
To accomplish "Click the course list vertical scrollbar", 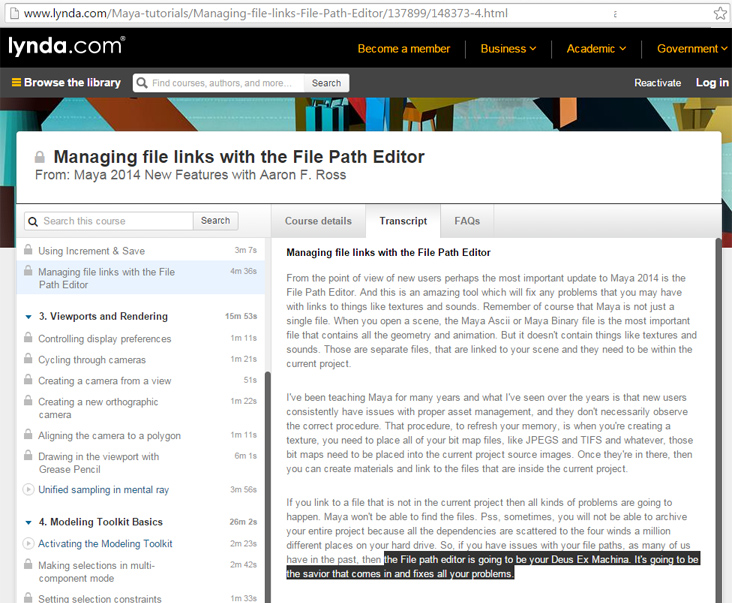I will click(266, 480).
